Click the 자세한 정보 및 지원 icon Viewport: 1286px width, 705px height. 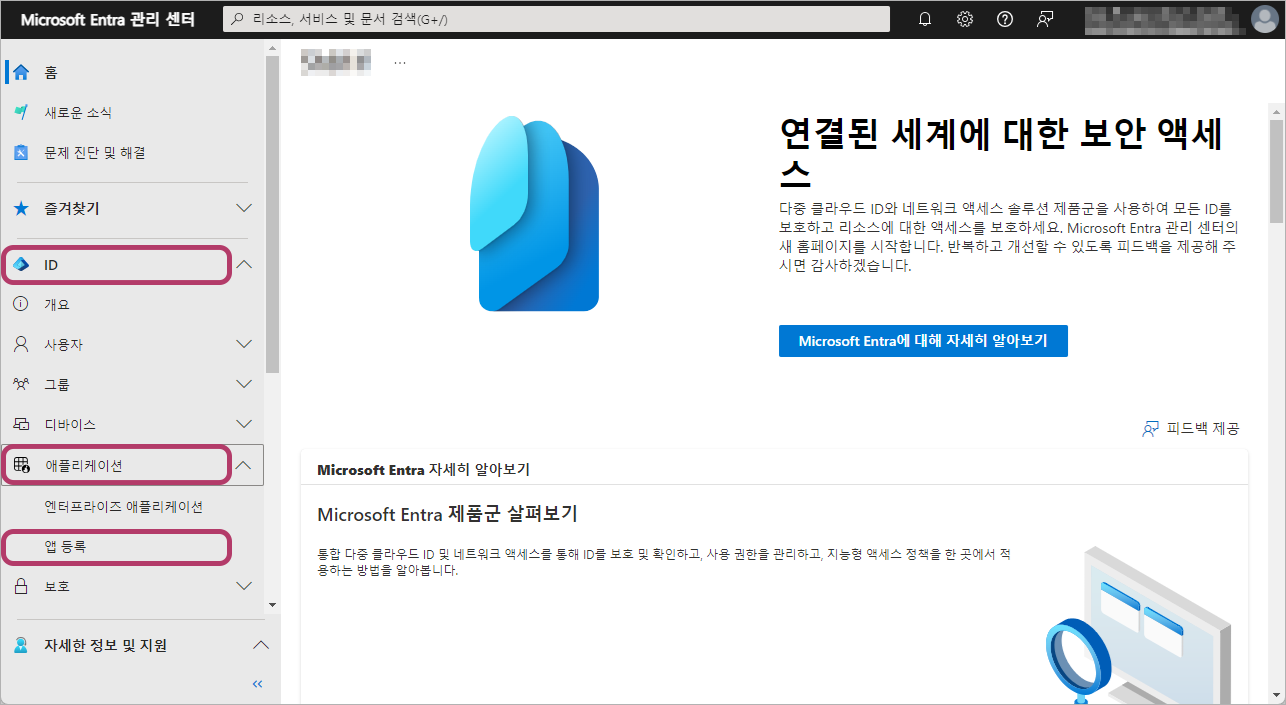(21, 645)
